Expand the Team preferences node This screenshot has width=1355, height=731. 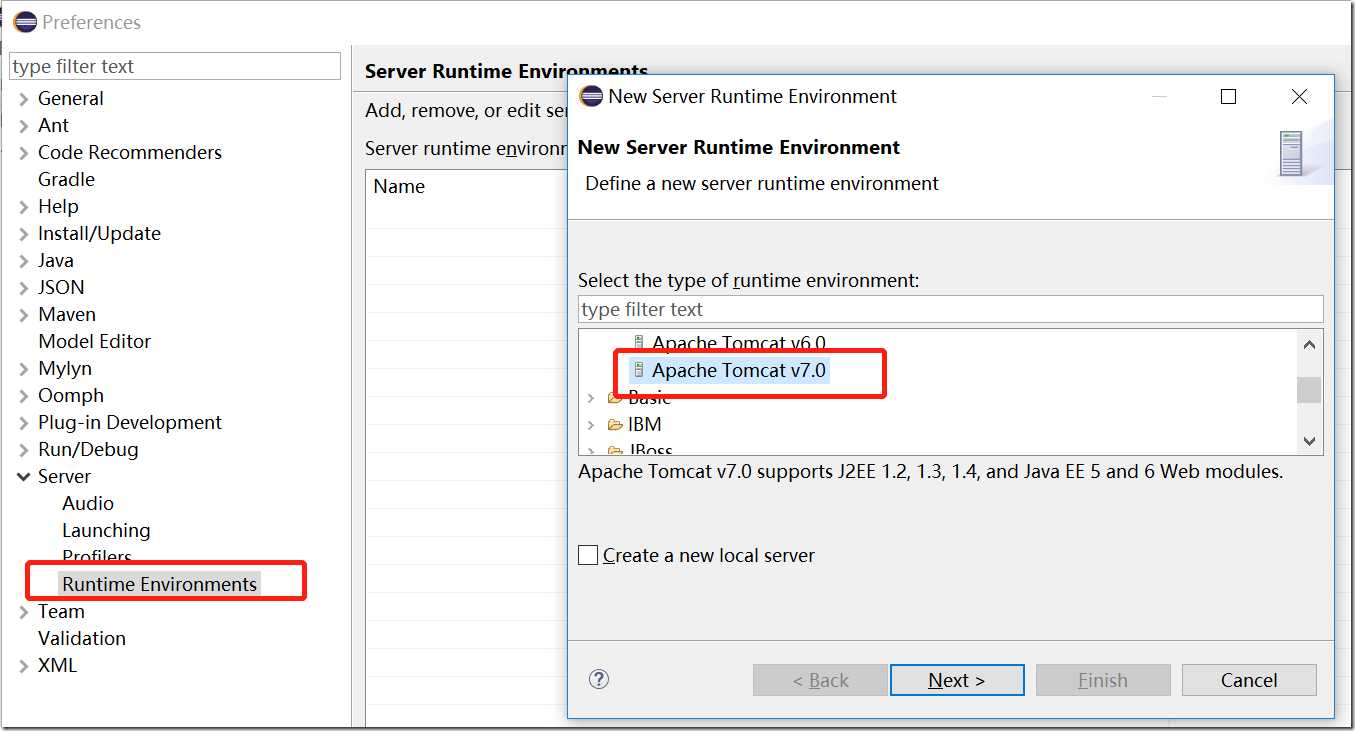click(24, 612)
